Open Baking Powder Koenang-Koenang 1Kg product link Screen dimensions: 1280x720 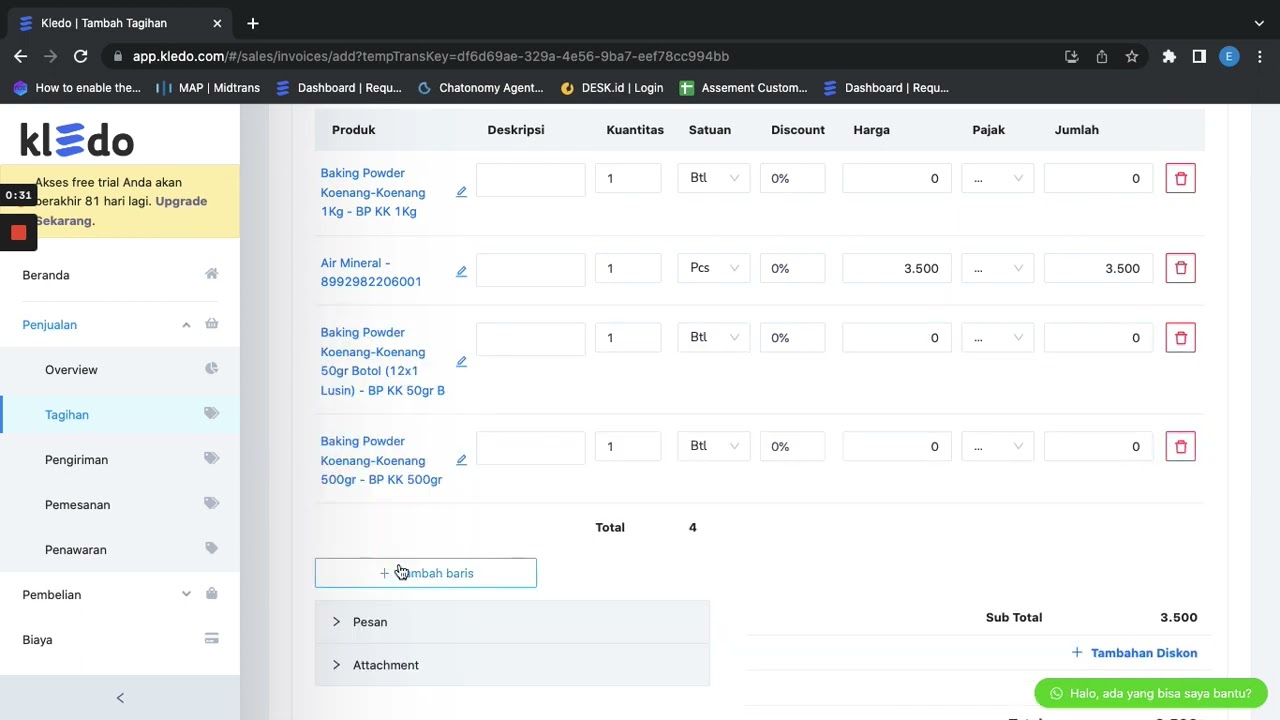[373, 192]
